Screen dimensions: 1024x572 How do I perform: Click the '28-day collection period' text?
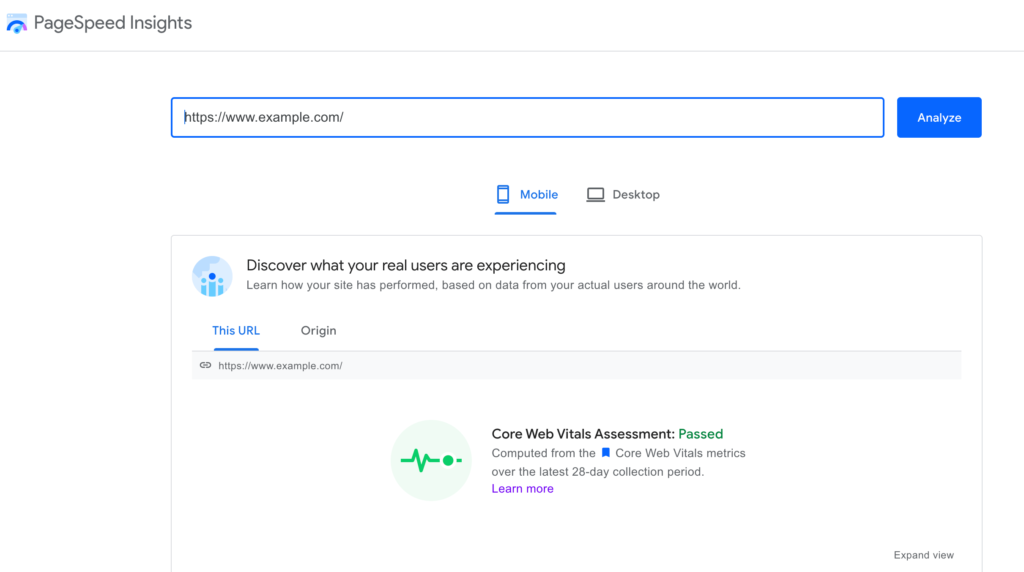tap(638, 471)
